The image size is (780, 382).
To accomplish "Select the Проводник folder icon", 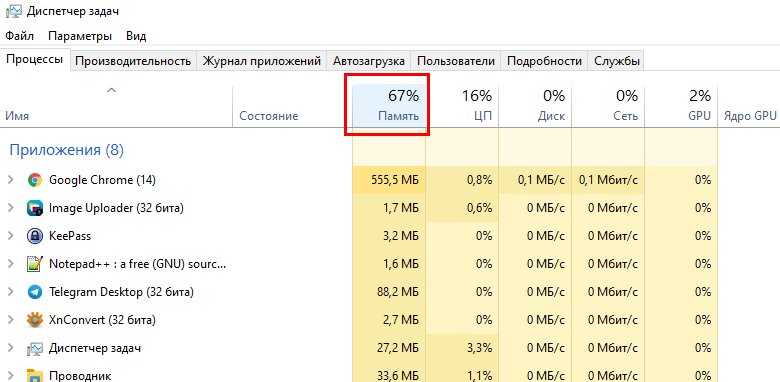I will (34, 375).
